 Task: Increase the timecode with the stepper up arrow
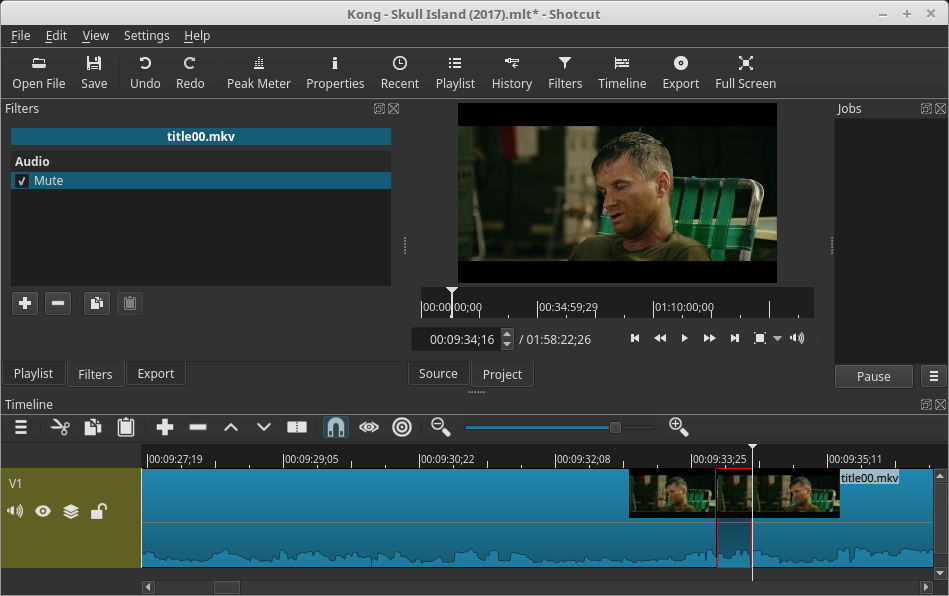coord(507,334)
